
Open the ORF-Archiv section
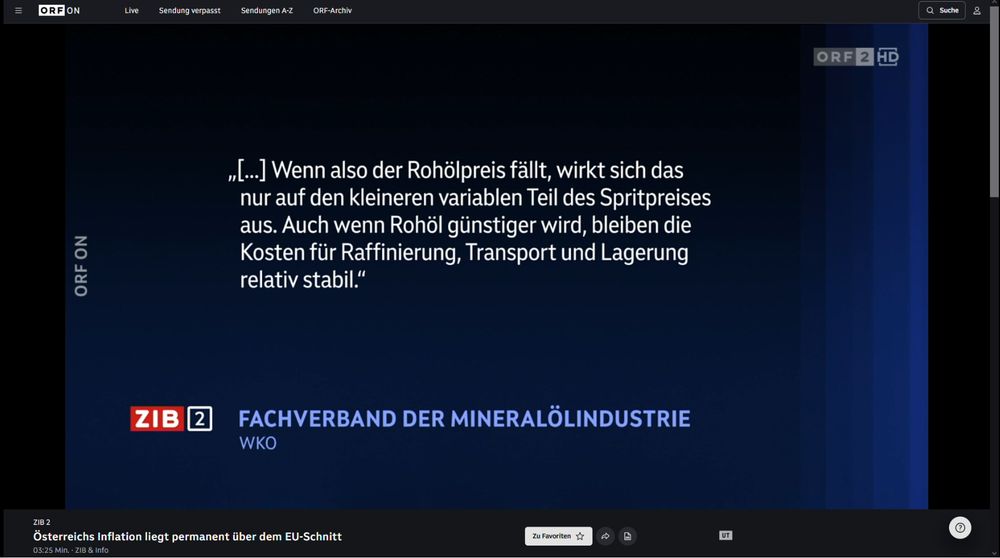(332, 10)
